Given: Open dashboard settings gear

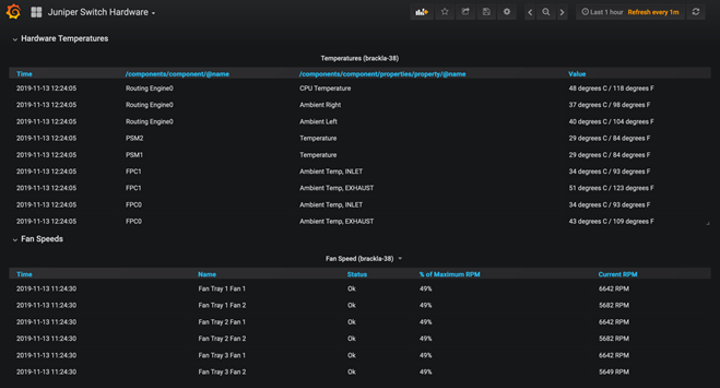Looking at the screenshot, I should pyautogui.click(x=507, y=12).
